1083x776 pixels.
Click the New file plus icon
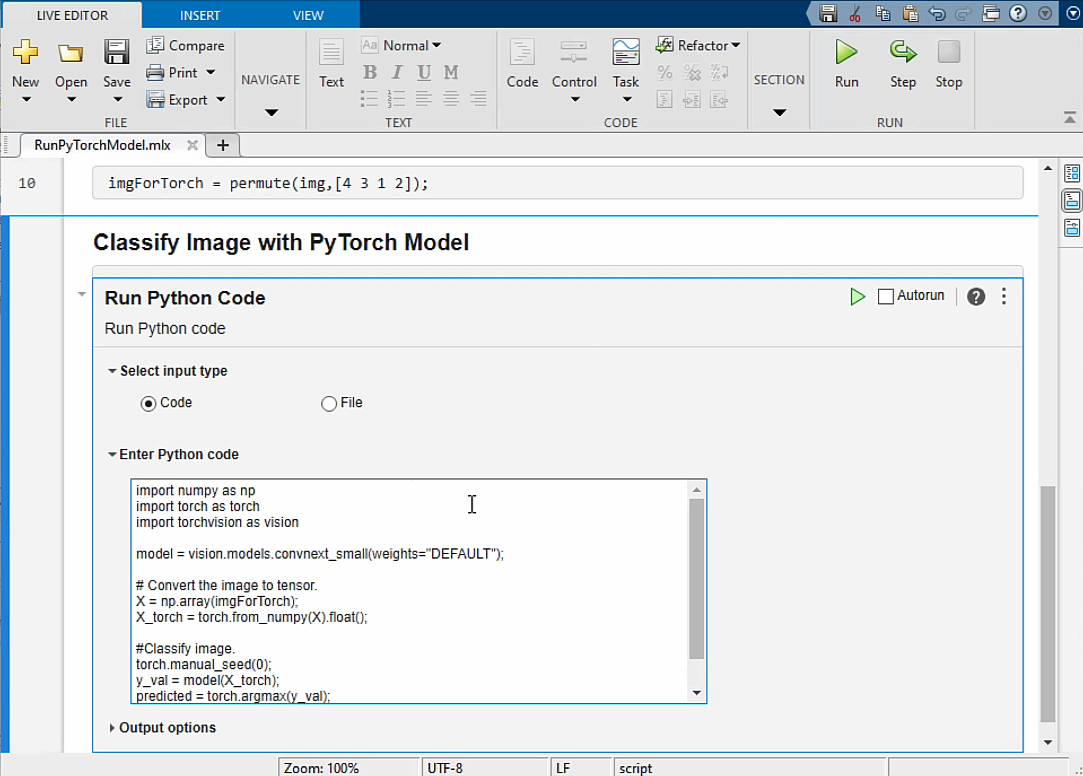tap(26, 52)
